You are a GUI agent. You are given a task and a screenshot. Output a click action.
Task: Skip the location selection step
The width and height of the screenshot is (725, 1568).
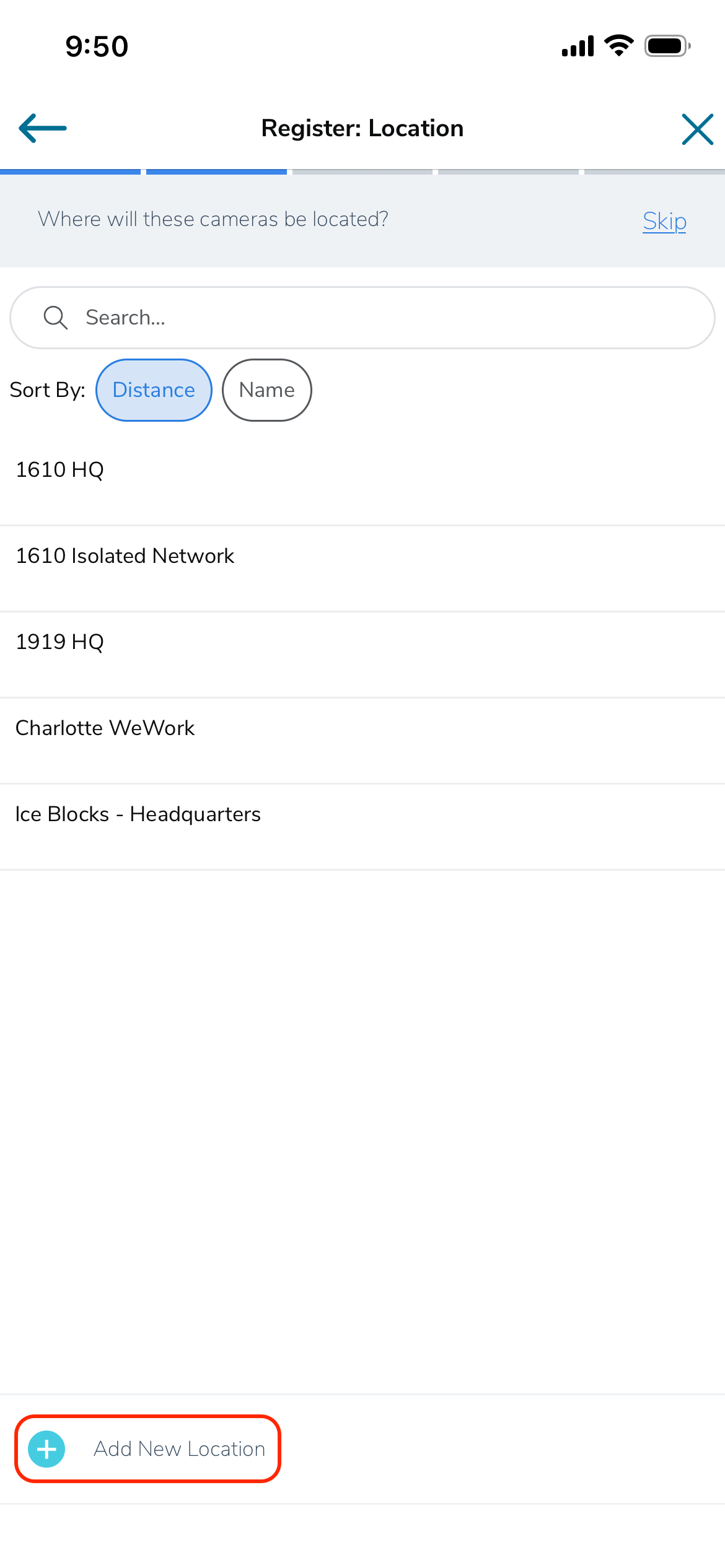pos(664,221)
